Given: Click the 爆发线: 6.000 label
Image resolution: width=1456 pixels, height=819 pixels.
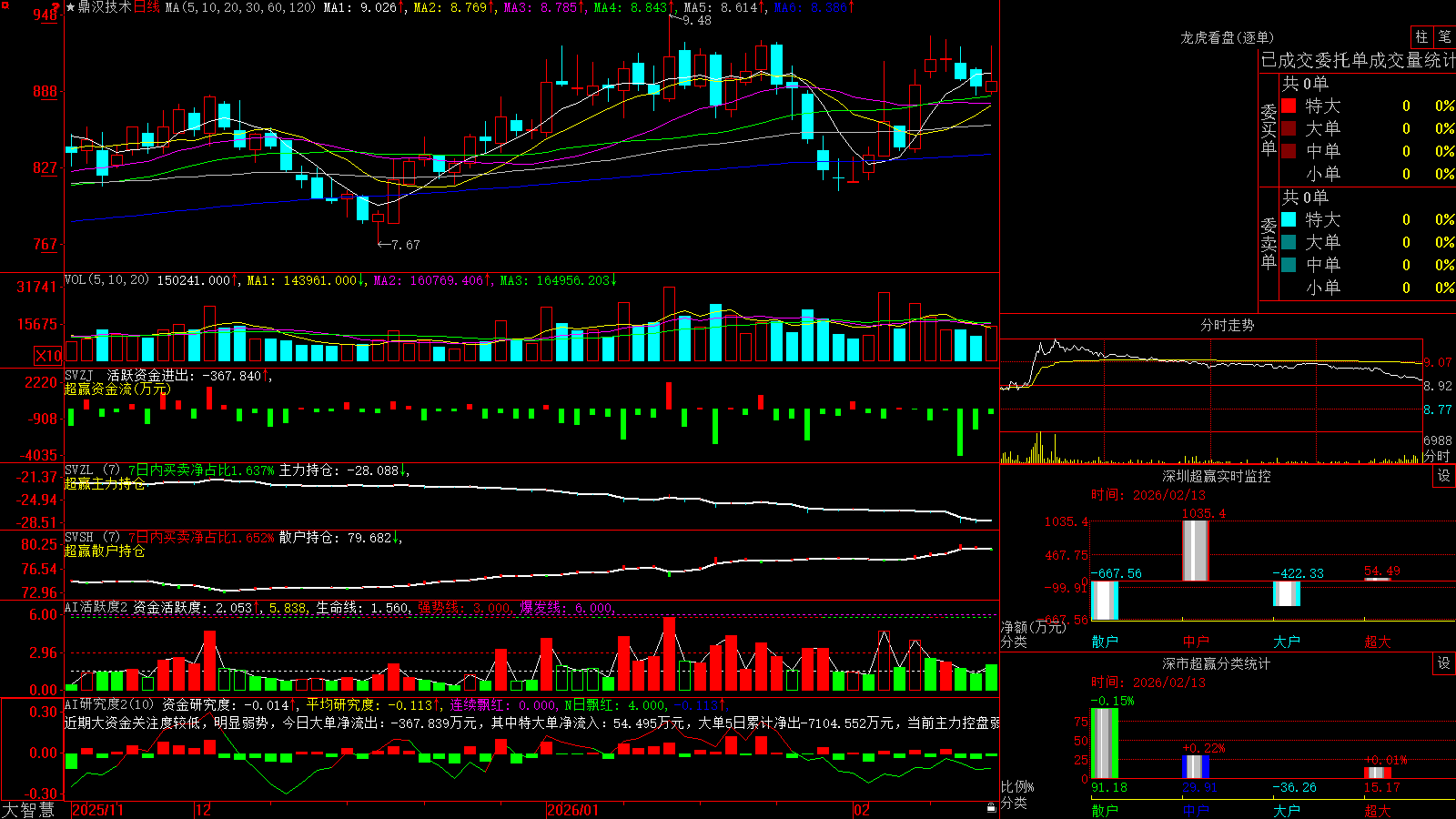Looking at the screenshot, I should (x=566, y=607).
